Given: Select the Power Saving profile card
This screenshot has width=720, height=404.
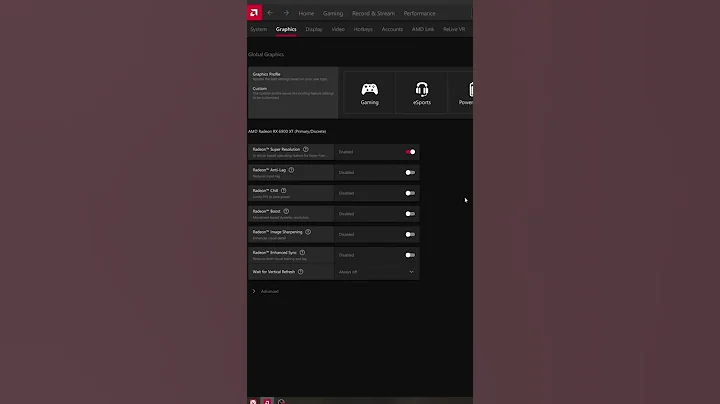Looking at the screenshot, I should pyautogui.click(x=461, y=92).
